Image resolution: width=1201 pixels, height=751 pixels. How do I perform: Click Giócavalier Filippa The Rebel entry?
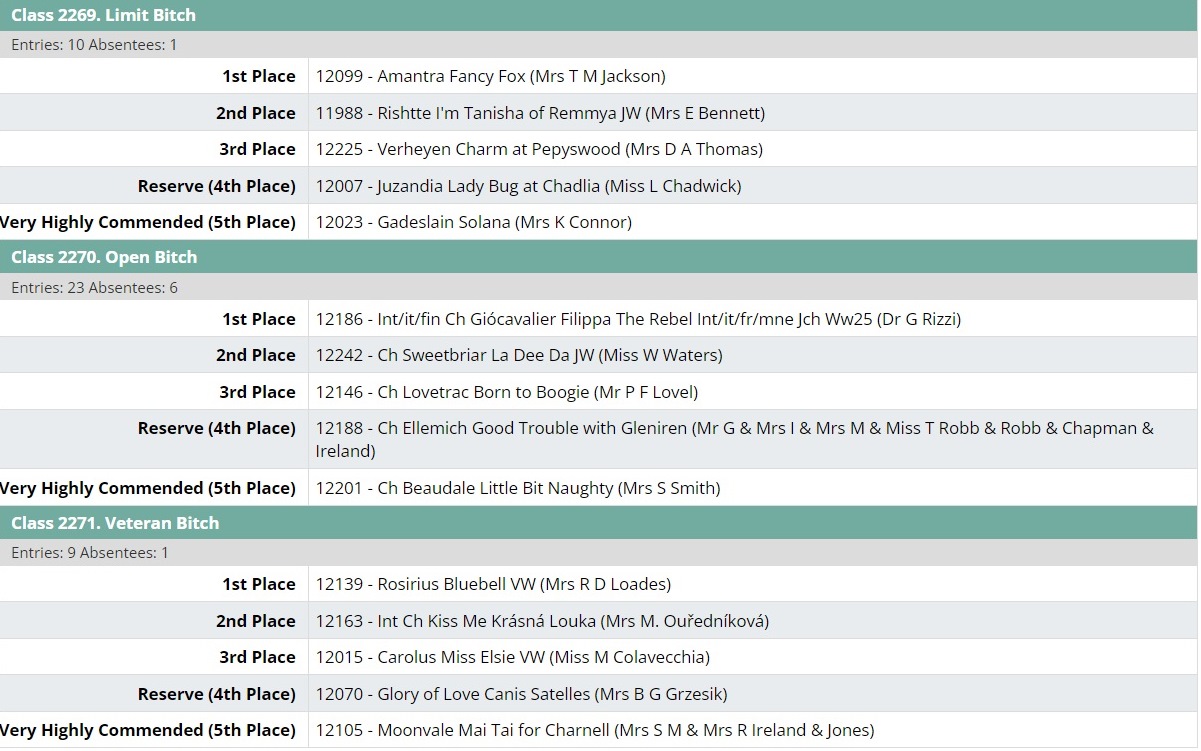click(x=638, y=319)
